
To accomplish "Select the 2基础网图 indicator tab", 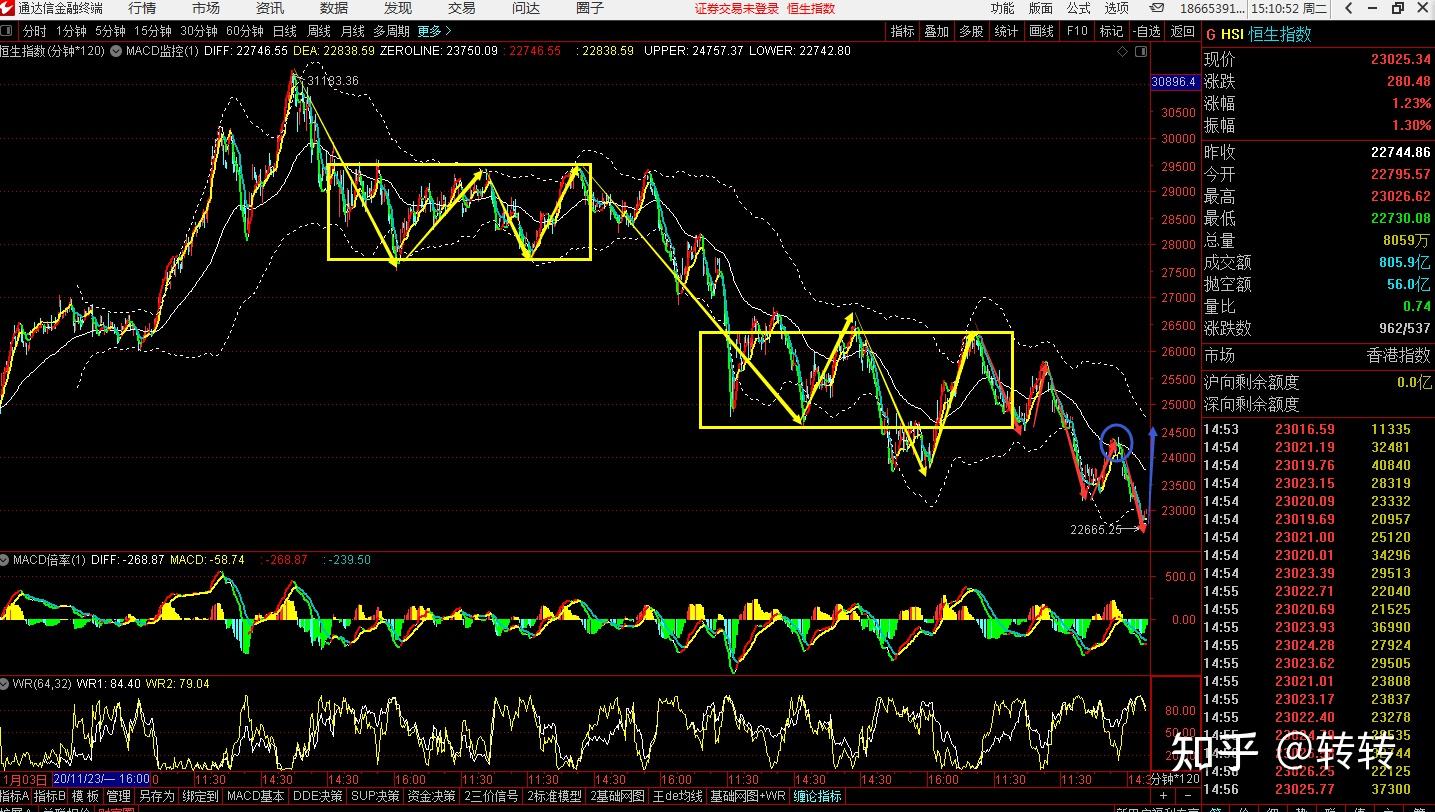I will pos(617,796).
